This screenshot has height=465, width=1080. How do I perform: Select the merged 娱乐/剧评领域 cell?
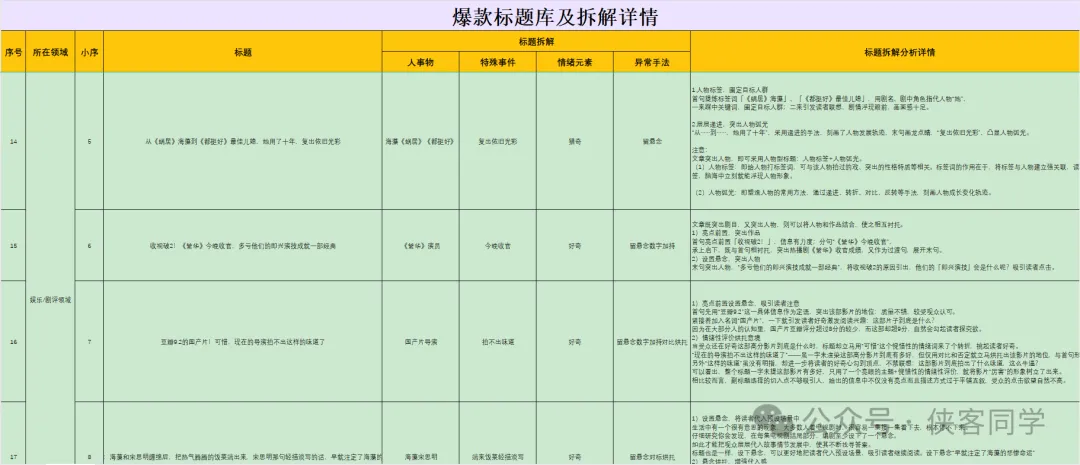(50, 269)
